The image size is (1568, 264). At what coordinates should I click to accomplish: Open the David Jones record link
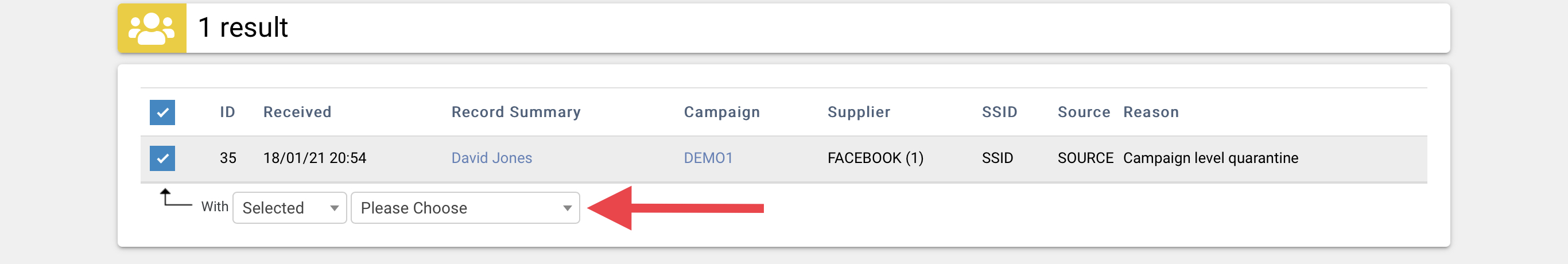click(x=492, y=158)
